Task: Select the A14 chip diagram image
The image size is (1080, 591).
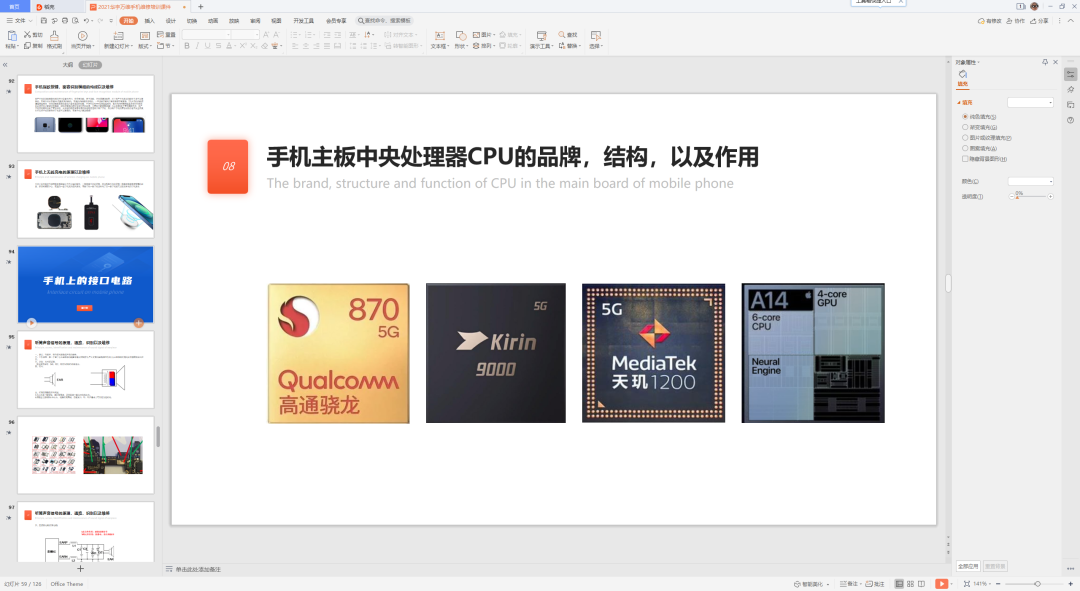Action: [x=813, y=353]
